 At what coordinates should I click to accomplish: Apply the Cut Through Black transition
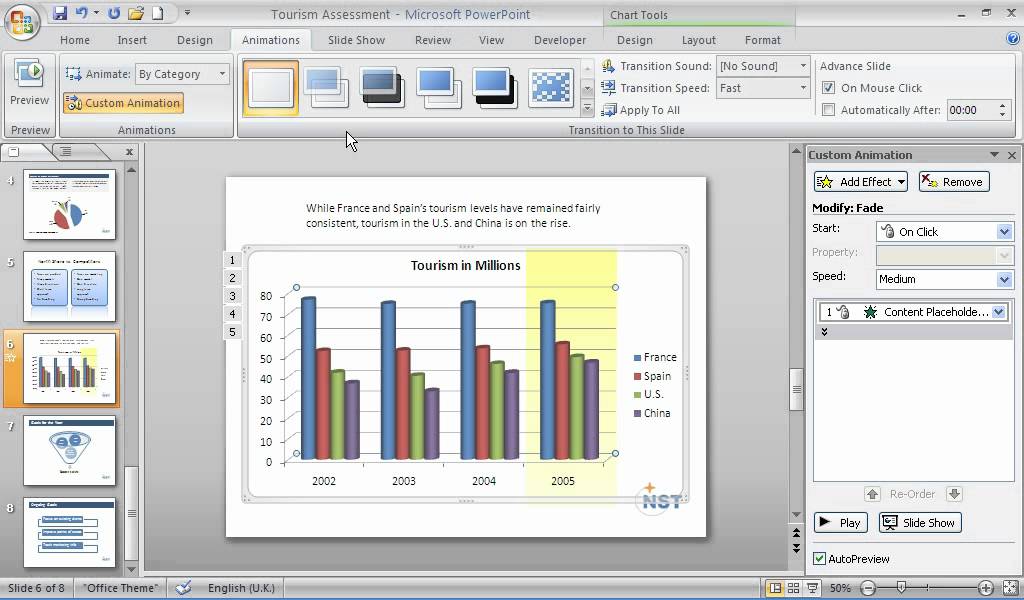pyautogui.click(x=494, y=87)
